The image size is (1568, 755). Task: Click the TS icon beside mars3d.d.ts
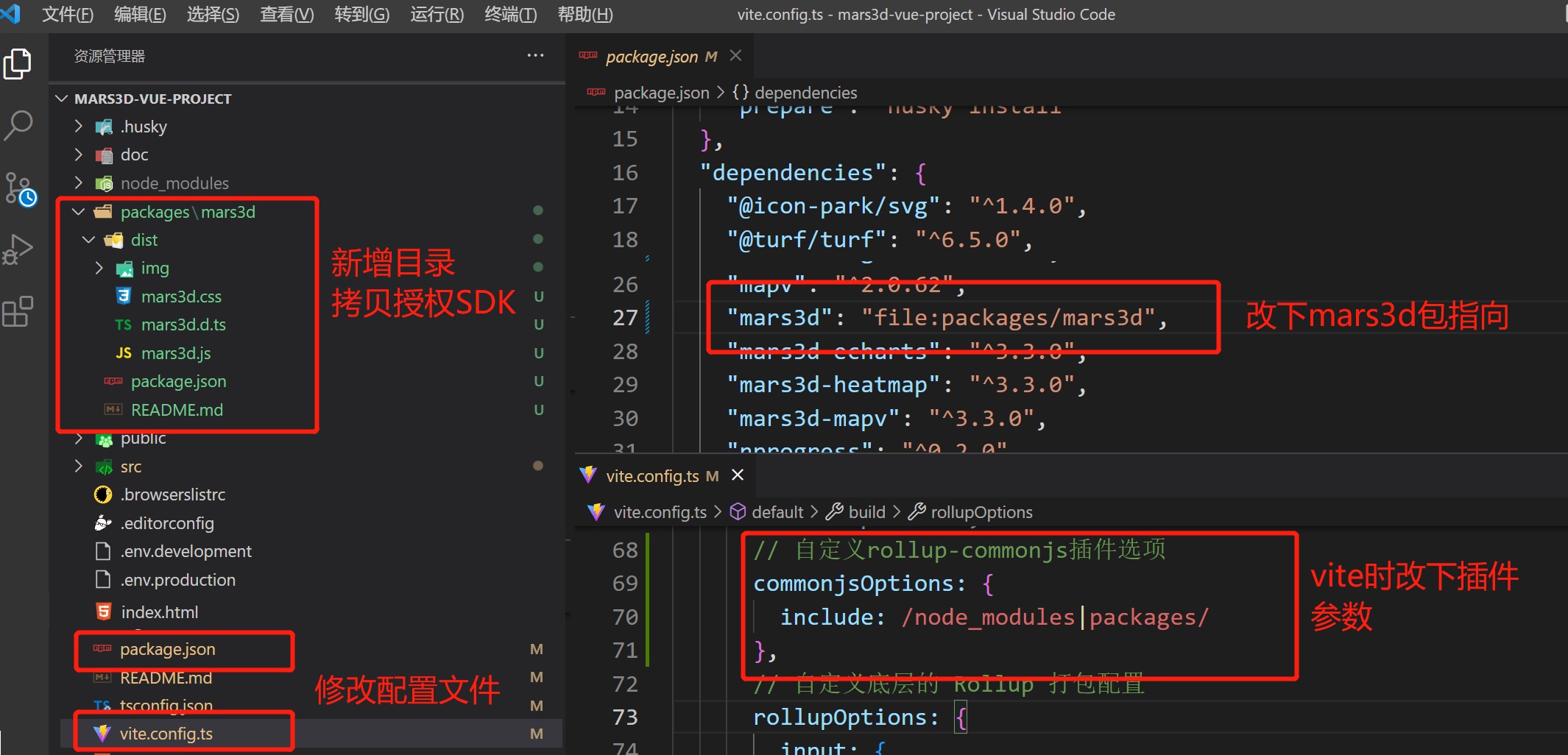point(123,325)
